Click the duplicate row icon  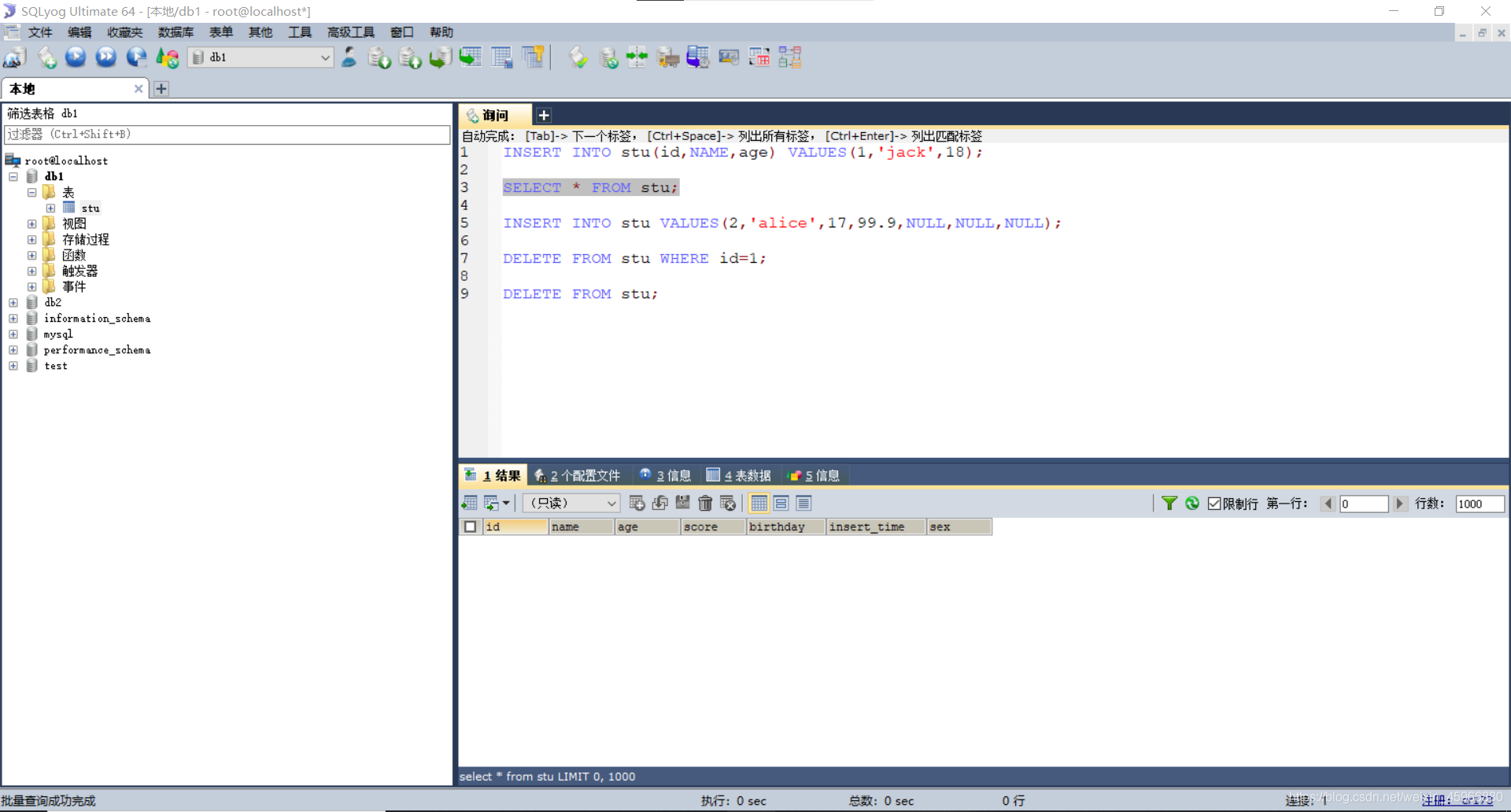(x=660, y=504)
